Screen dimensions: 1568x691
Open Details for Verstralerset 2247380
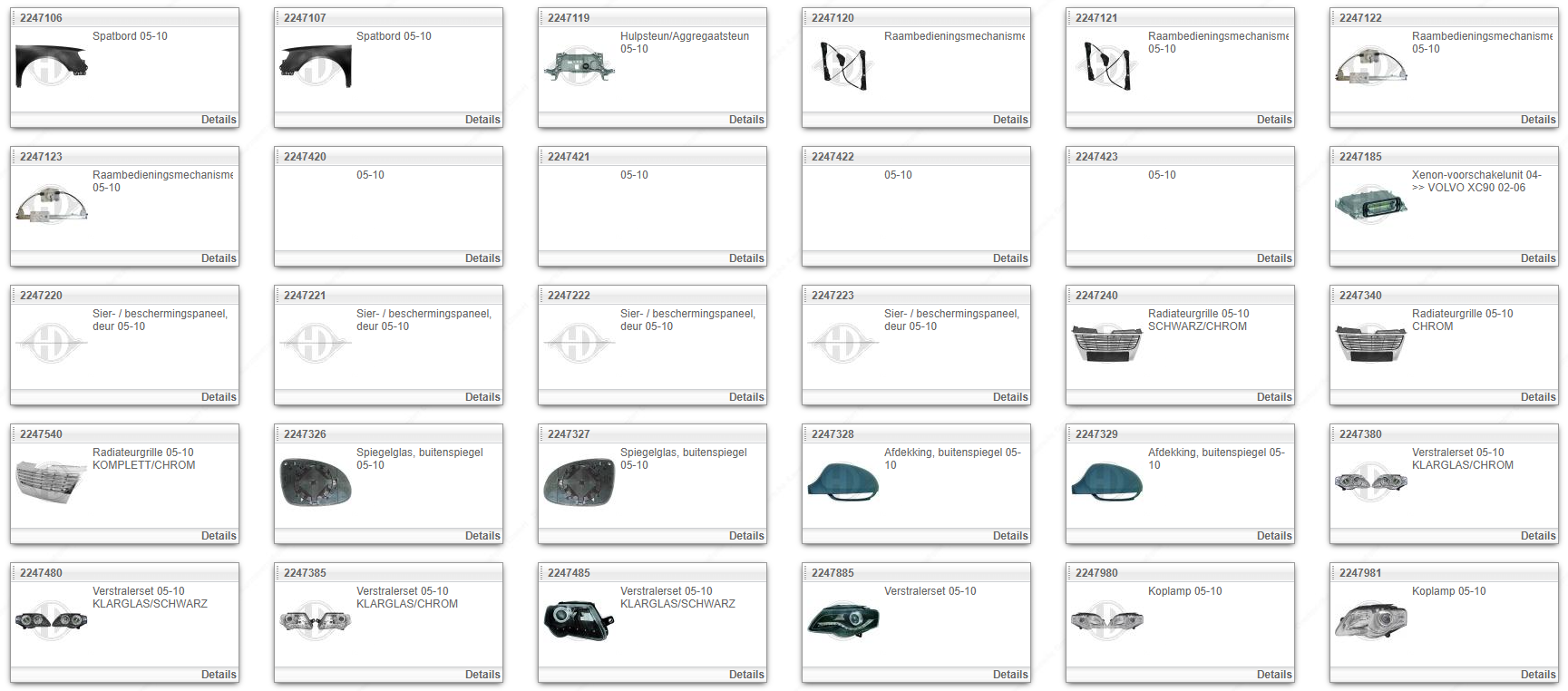point(1537,536)
